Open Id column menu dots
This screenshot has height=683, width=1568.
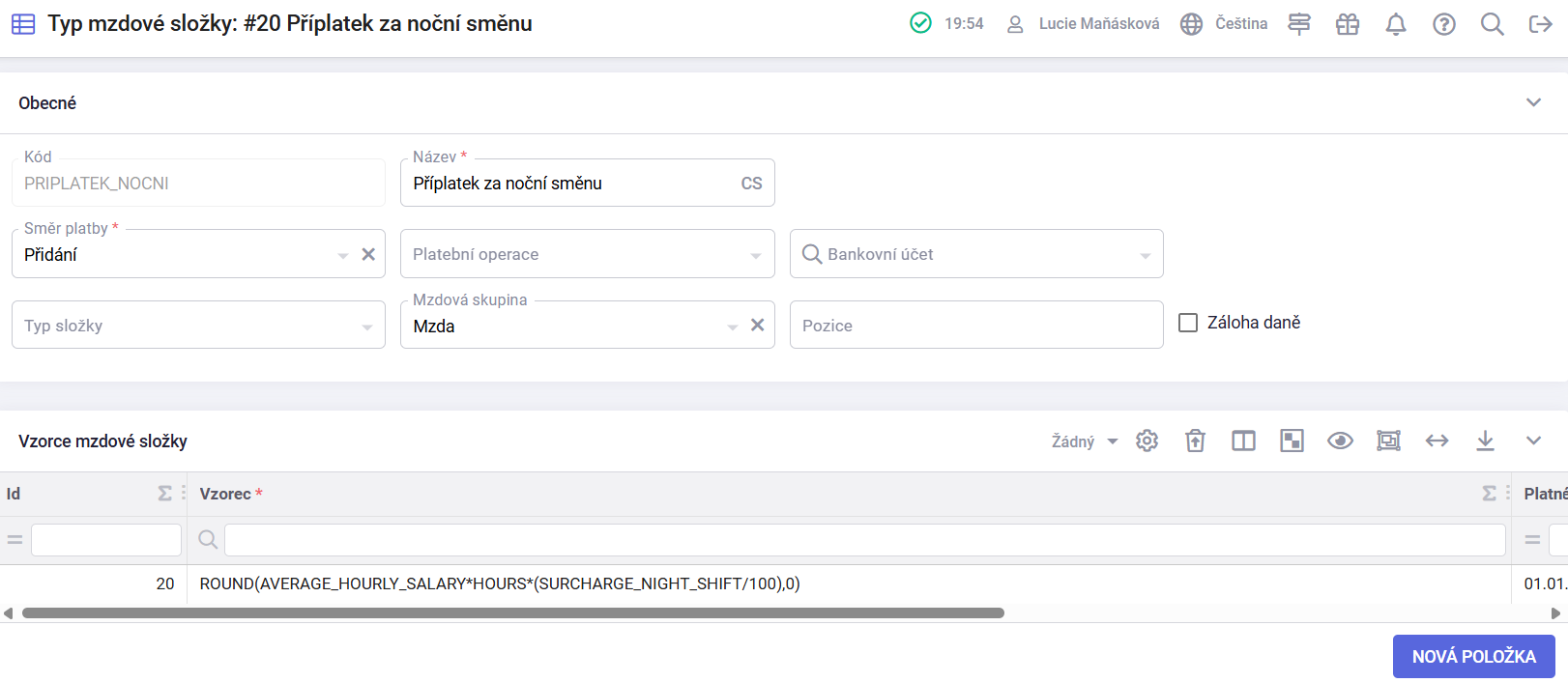coord(183,493)
